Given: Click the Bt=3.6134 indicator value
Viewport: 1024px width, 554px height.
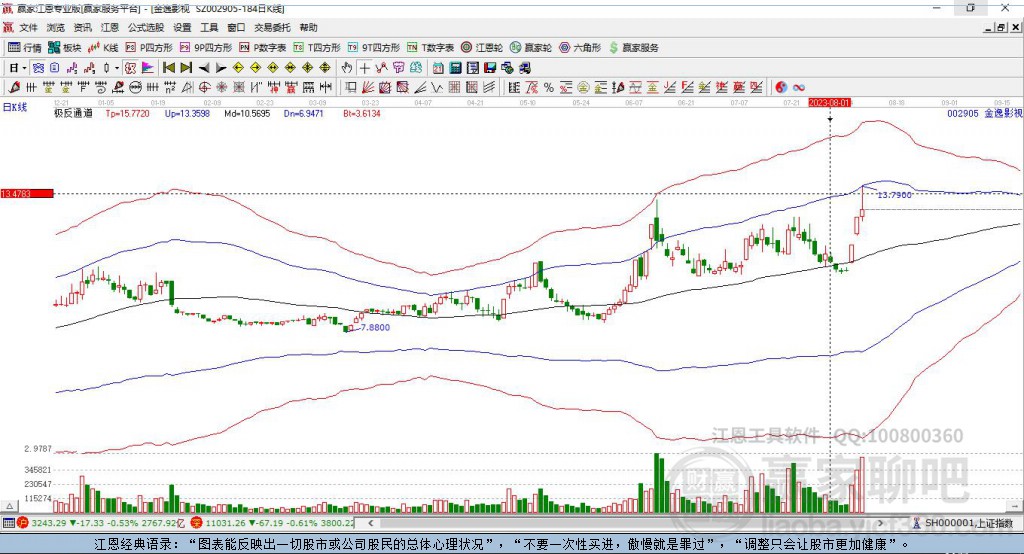Looking at the screenshot, I should tap(362, 113).
